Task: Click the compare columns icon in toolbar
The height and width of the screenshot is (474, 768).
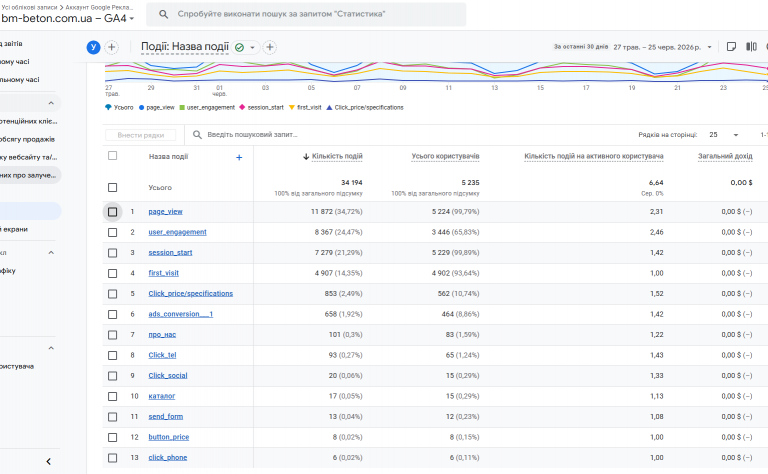Action: 751,47
